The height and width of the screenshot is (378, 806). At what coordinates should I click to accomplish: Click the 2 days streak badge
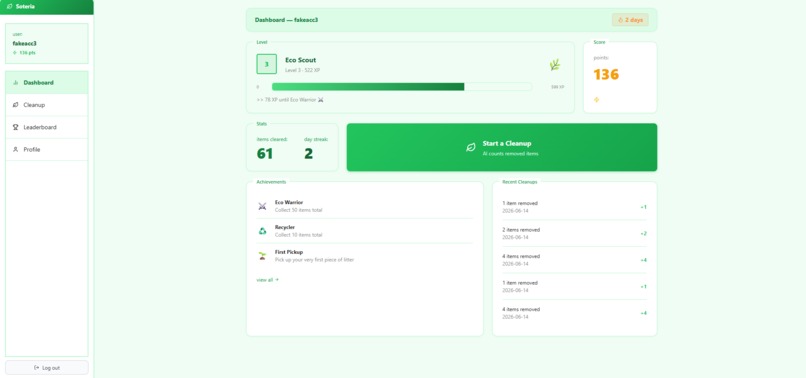[630, 20]
